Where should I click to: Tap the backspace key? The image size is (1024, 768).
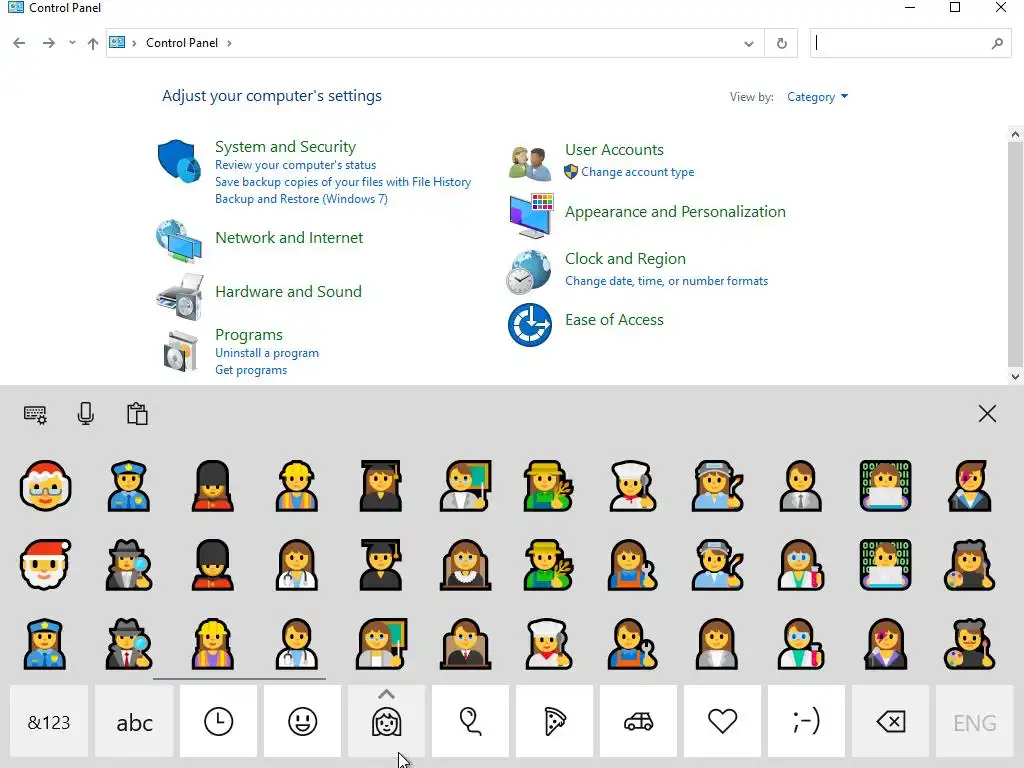click(890, 722)
